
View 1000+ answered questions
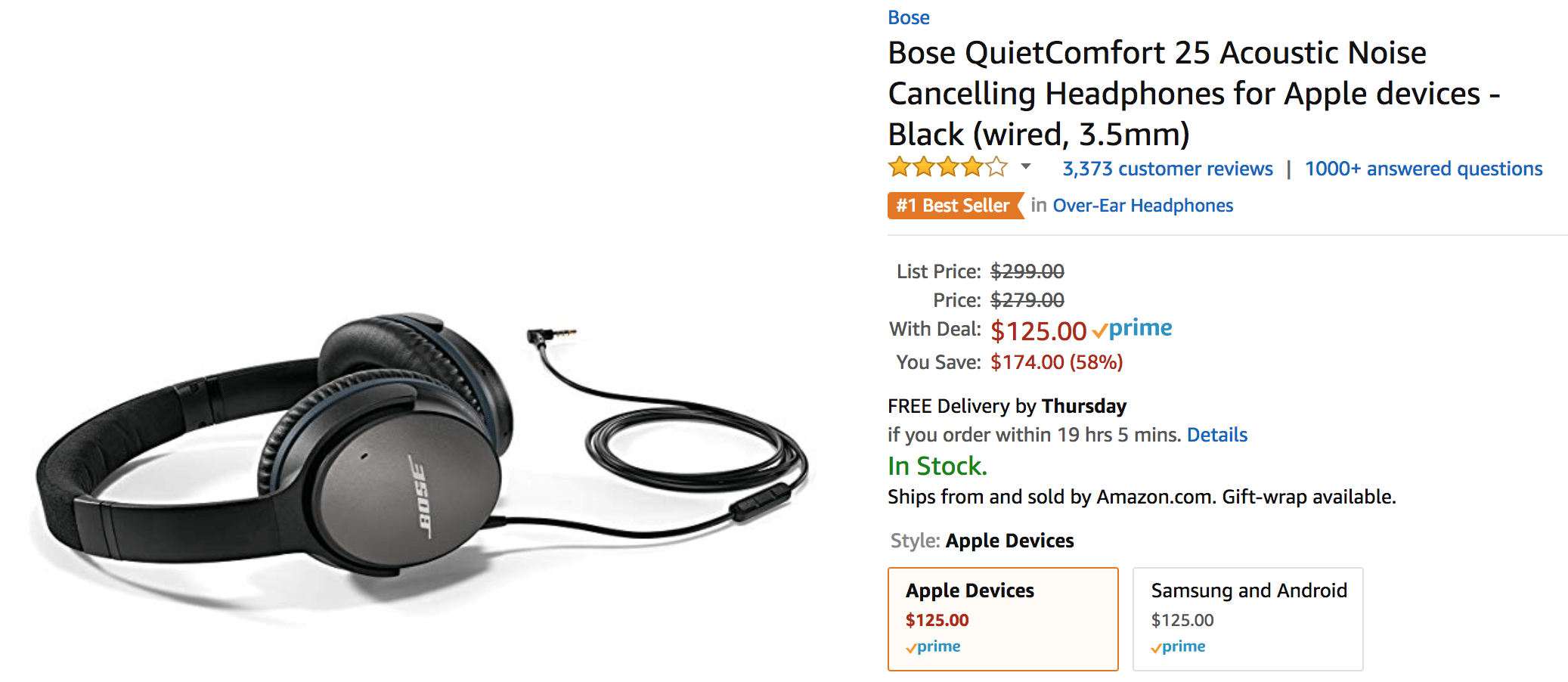tap(1423, 169)
